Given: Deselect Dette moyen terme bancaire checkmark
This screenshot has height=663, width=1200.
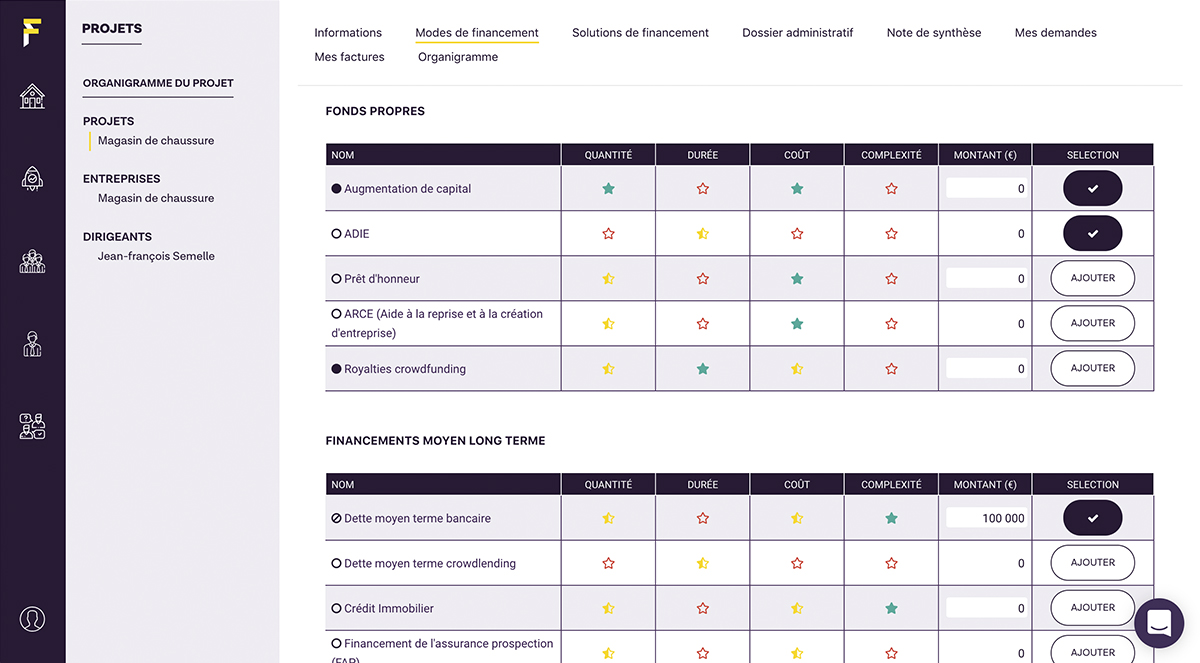Looking at the screenshot, I should 1092,518.
